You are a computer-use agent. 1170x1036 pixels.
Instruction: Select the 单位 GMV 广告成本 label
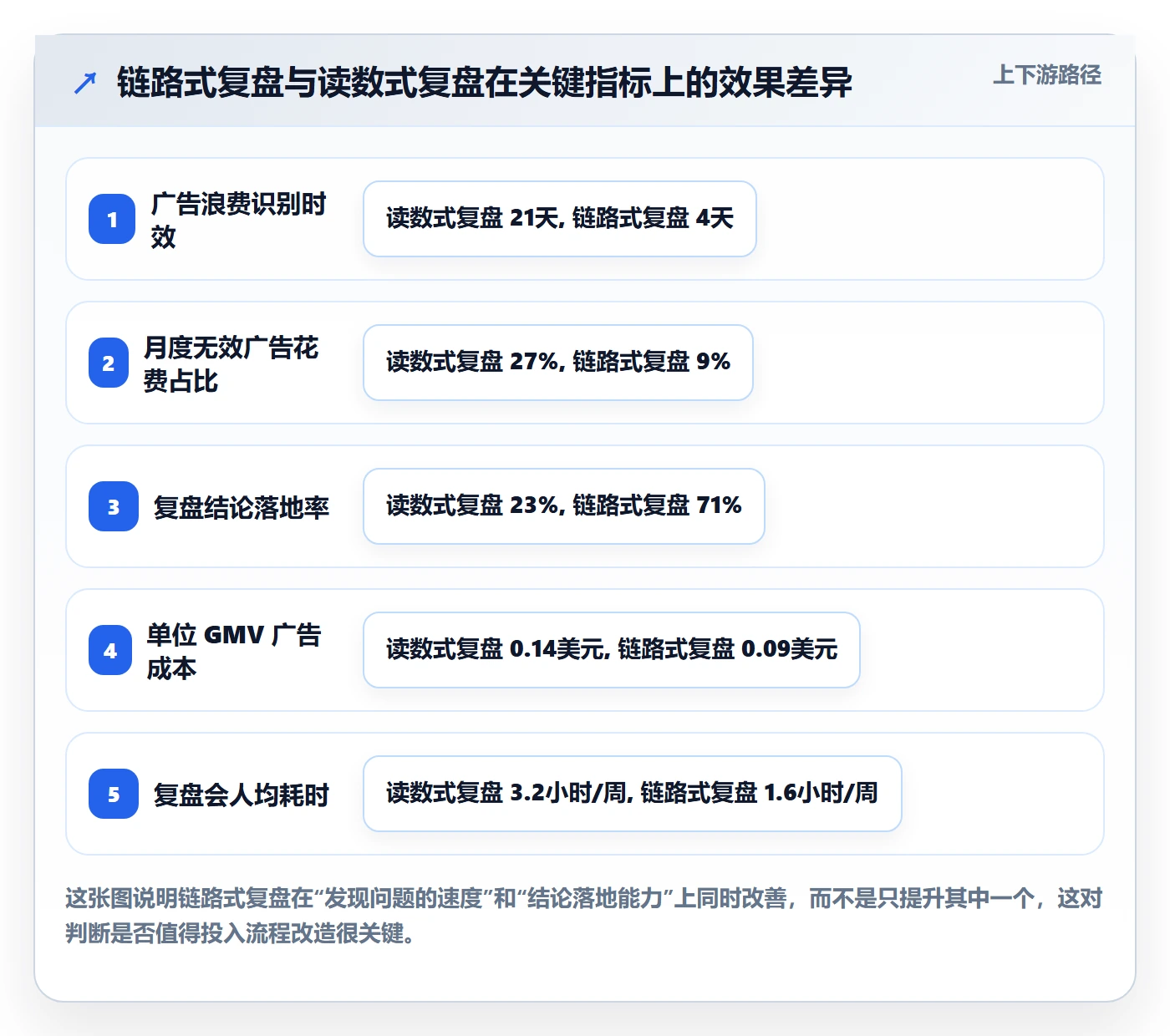pos(234,651)
